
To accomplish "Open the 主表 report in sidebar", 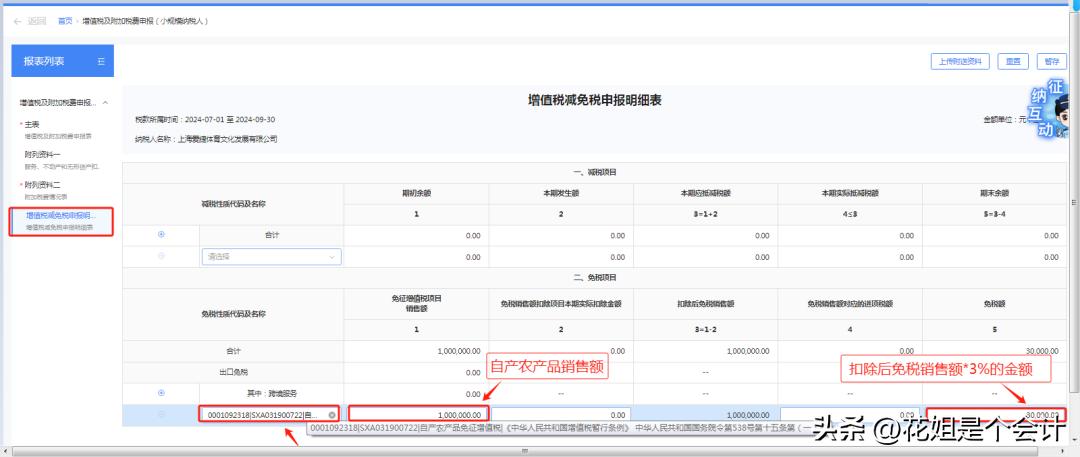I will tap(32, 125).
